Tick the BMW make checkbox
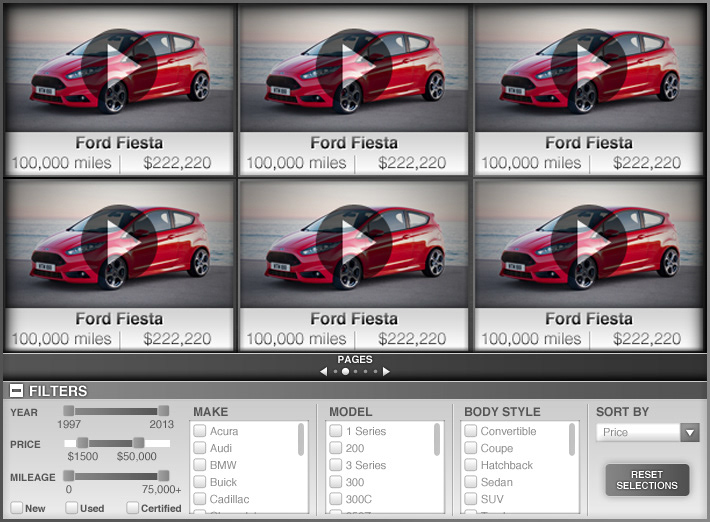Screen dimensions: 710x522 (200, 465)
